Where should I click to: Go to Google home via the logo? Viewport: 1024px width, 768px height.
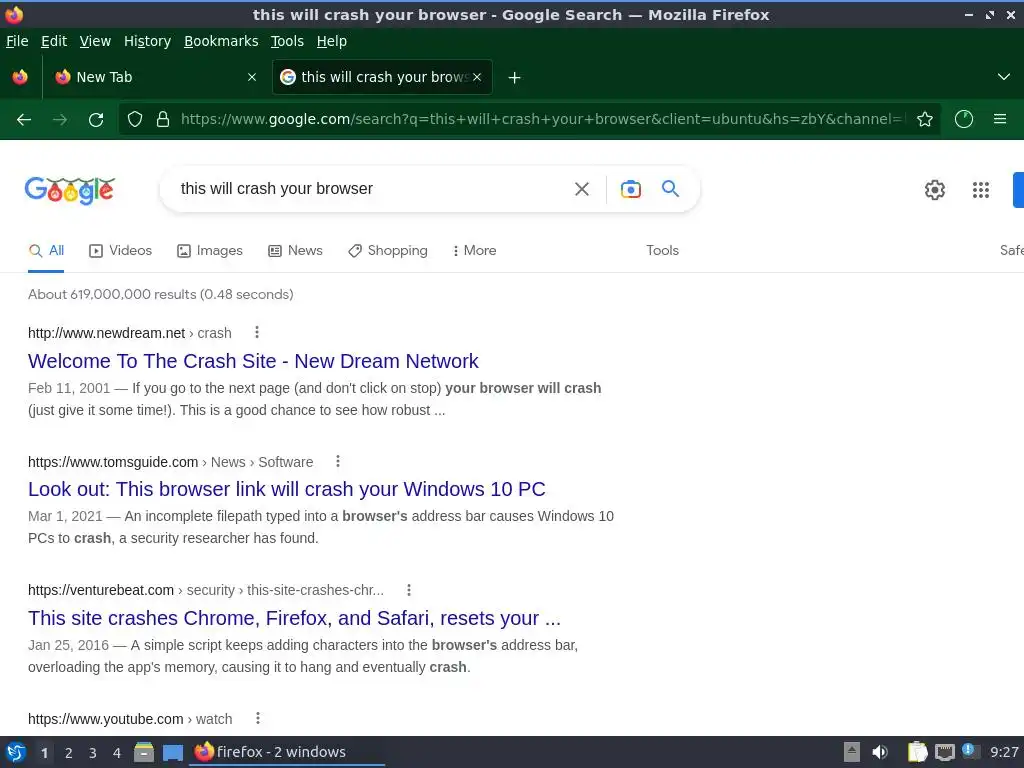(x=70, y=190)
